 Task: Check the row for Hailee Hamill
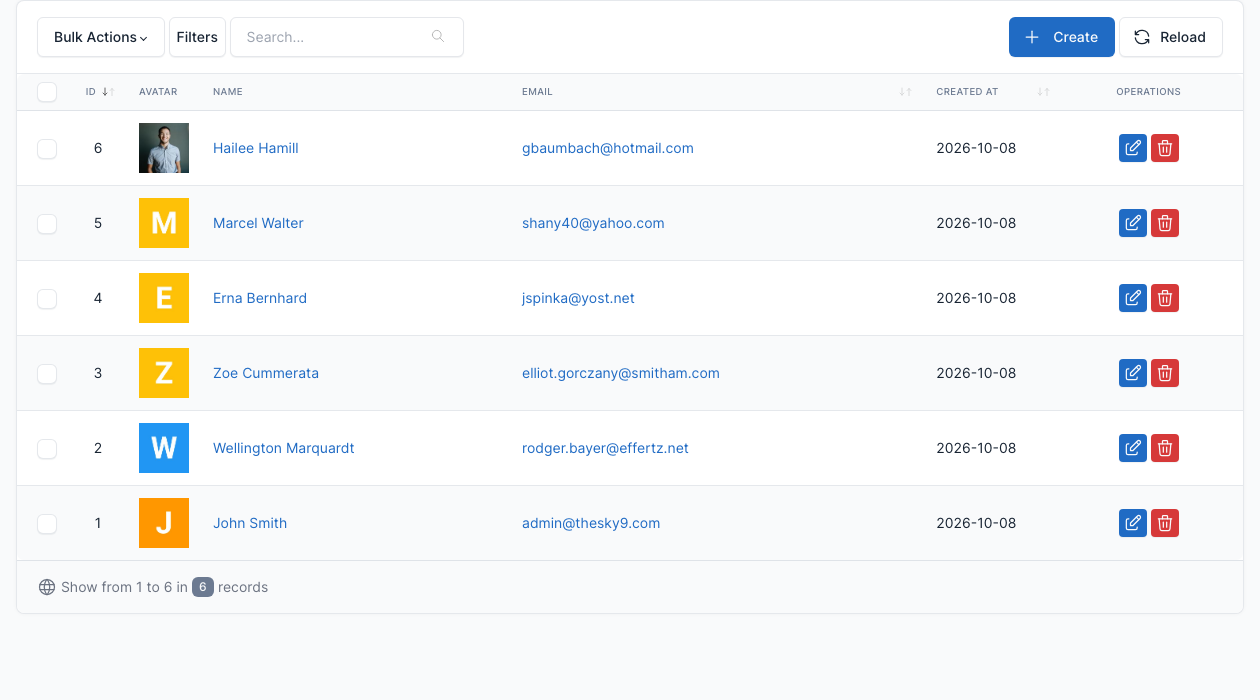[x=47, y=148]
